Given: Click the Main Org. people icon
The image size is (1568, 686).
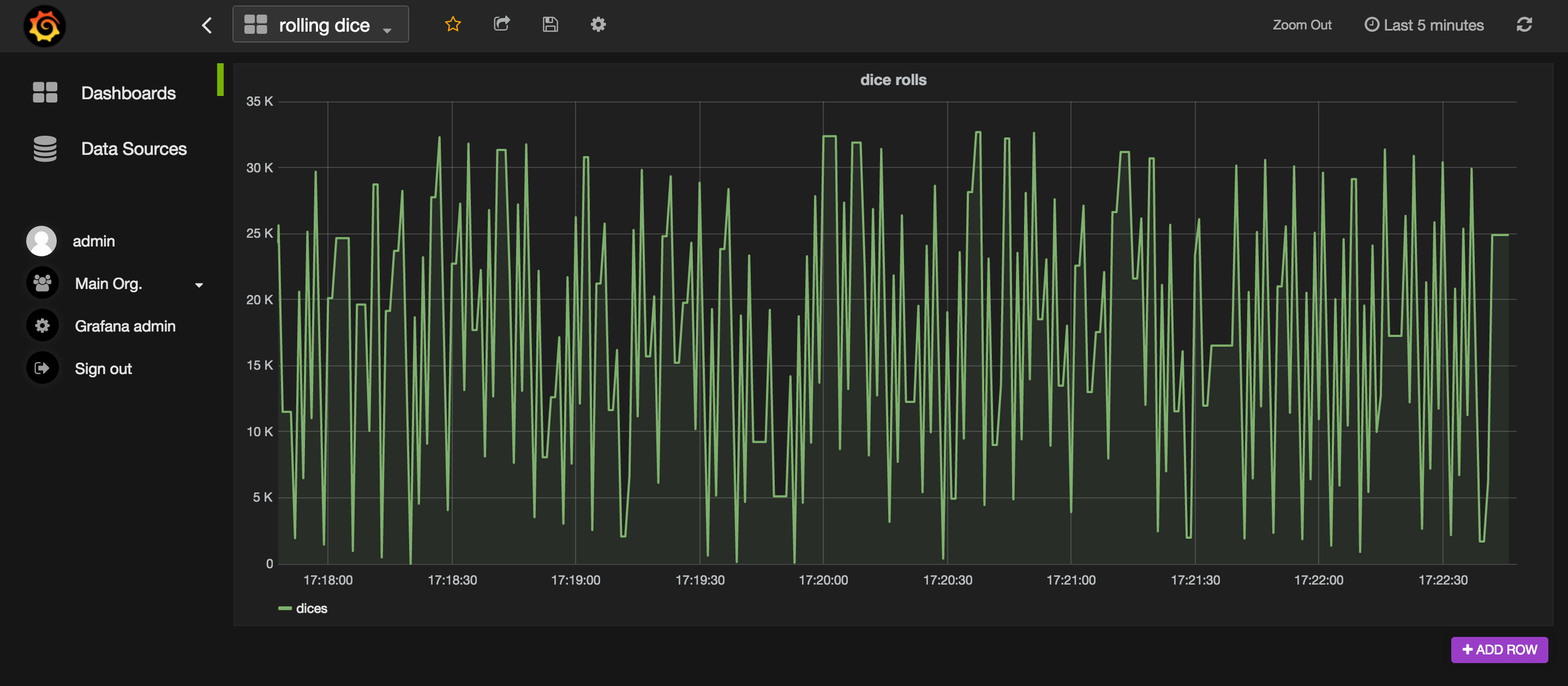Looking at the screenshot, I should 42,283.
